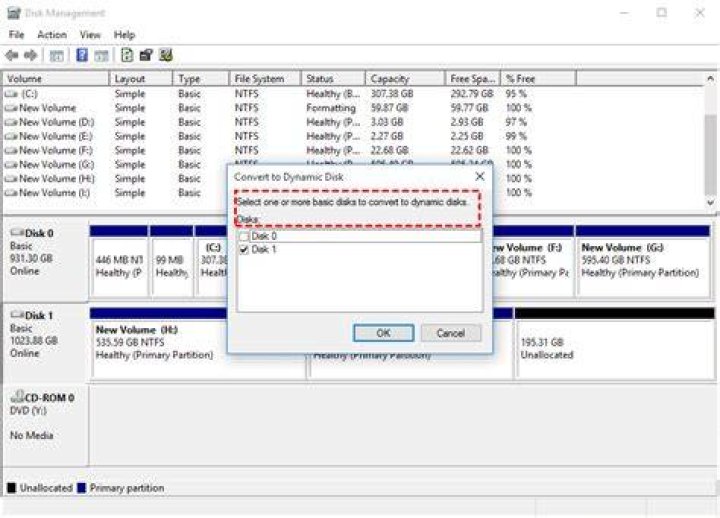Sort by the Type column header

201,79
